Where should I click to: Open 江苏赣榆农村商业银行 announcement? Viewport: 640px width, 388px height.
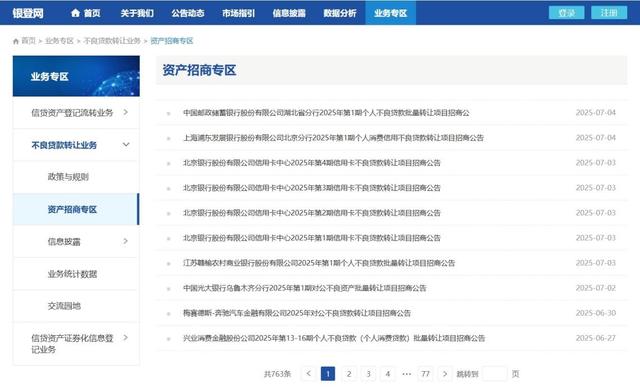pos(319,263)
